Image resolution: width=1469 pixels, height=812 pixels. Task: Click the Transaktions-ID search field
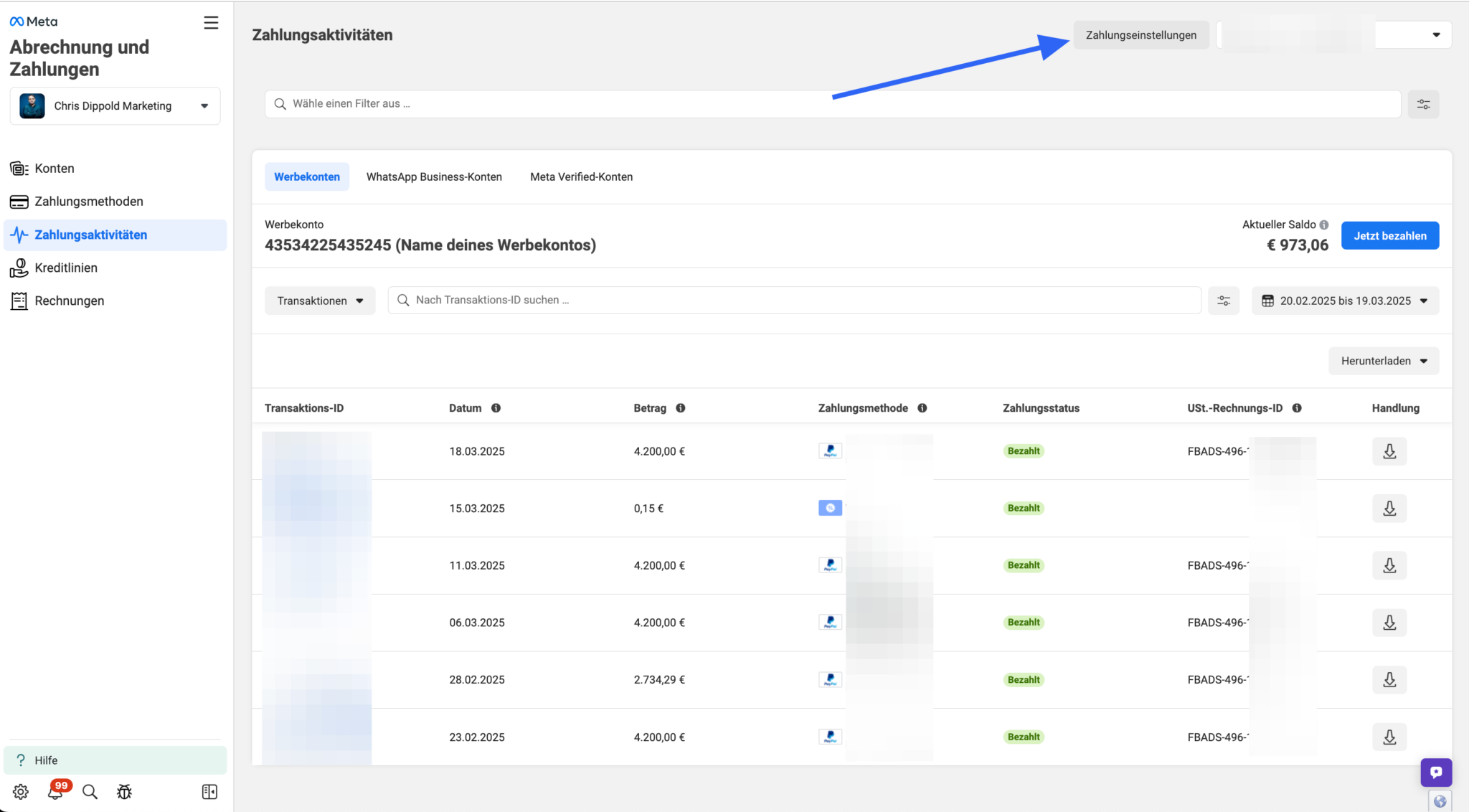pyautogui.click(x=796, y=301)
